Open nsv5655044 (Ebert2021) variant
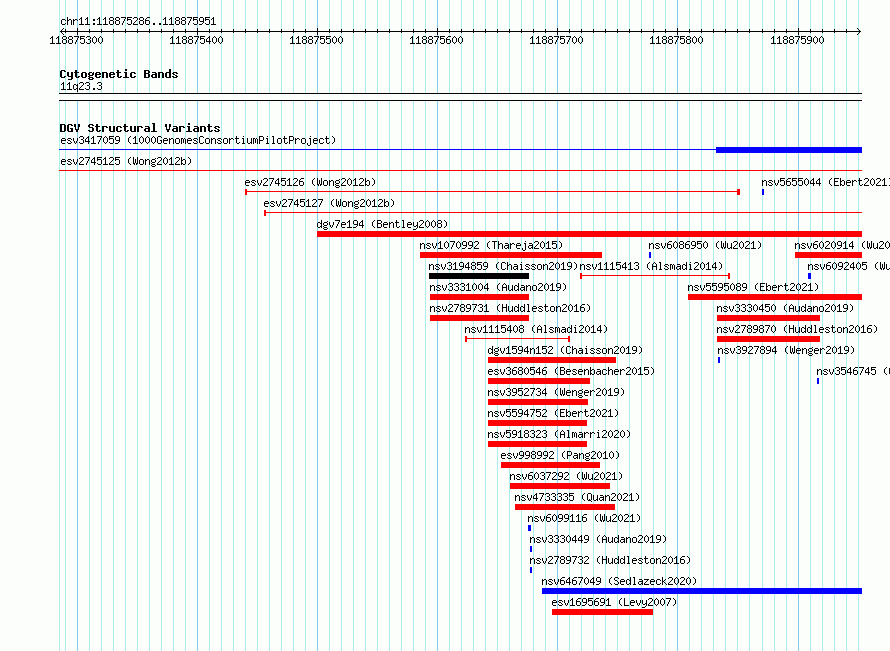 (825, 182)
